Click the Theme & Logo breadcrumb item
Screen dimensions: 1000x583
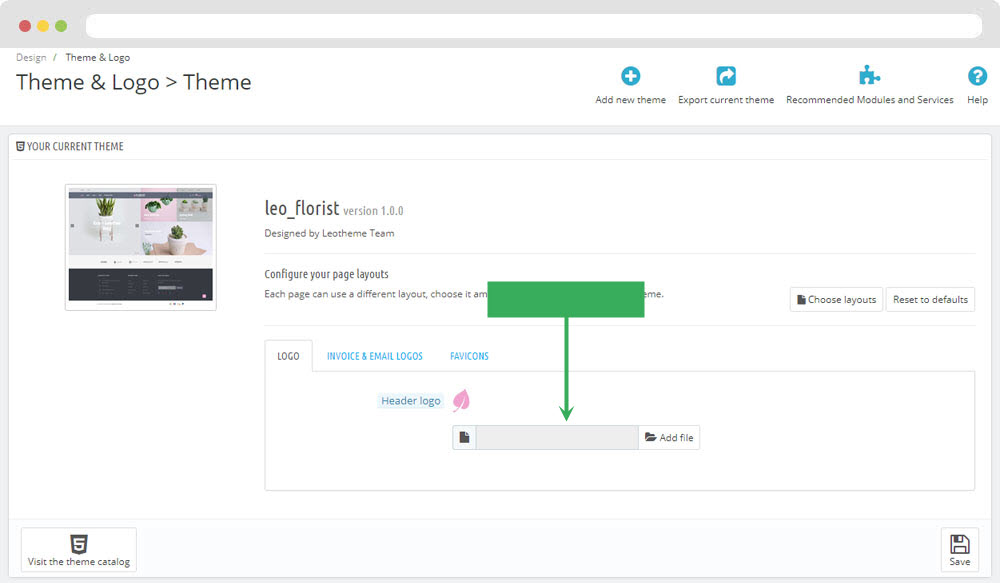pyautogui.click(x=98, y=58)
